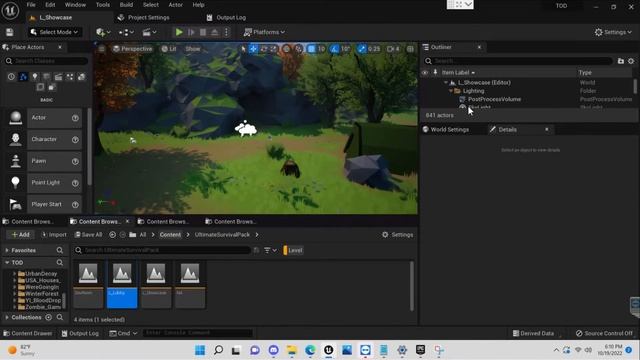
Task: Open play options three-dot menu
Action: tap(226, 32)
